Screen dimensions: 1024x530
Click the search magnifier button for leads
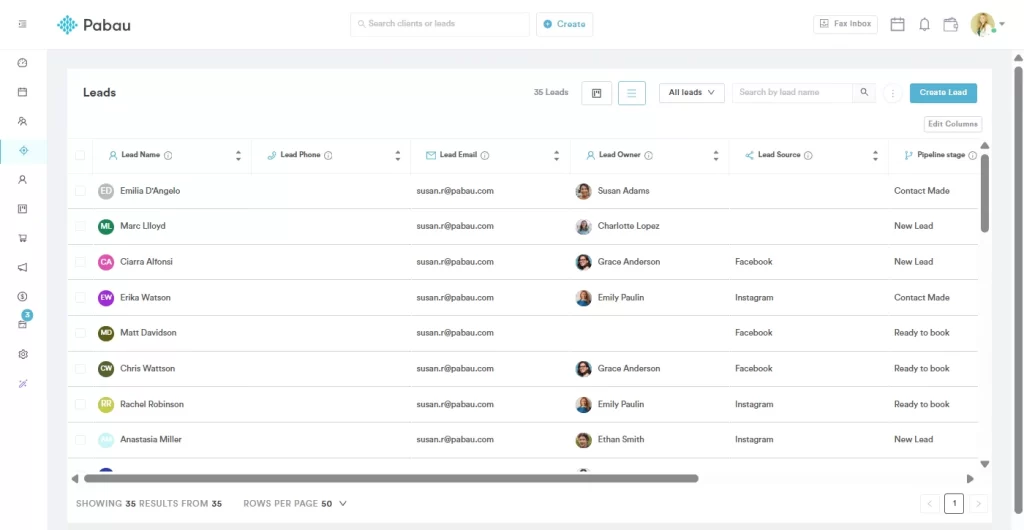click(865, 93)
